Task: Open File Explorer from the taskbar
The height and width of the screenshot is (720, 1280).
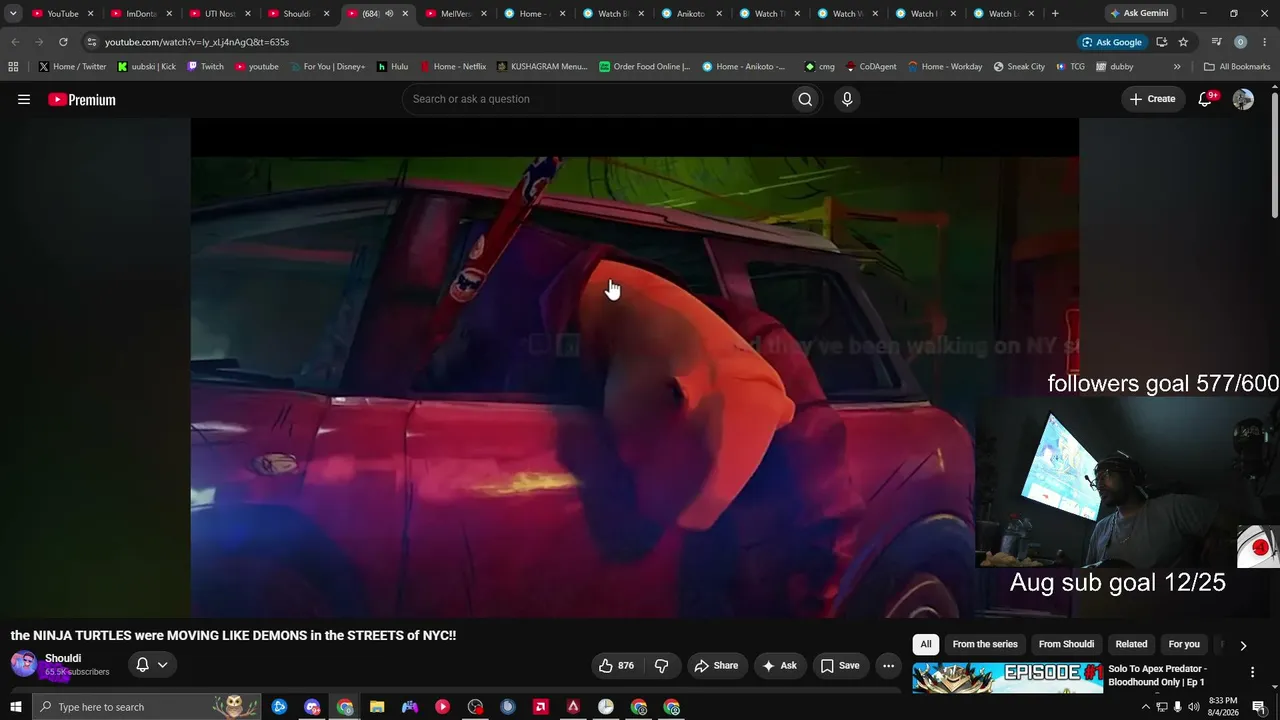Action: [x=377, y=707]
